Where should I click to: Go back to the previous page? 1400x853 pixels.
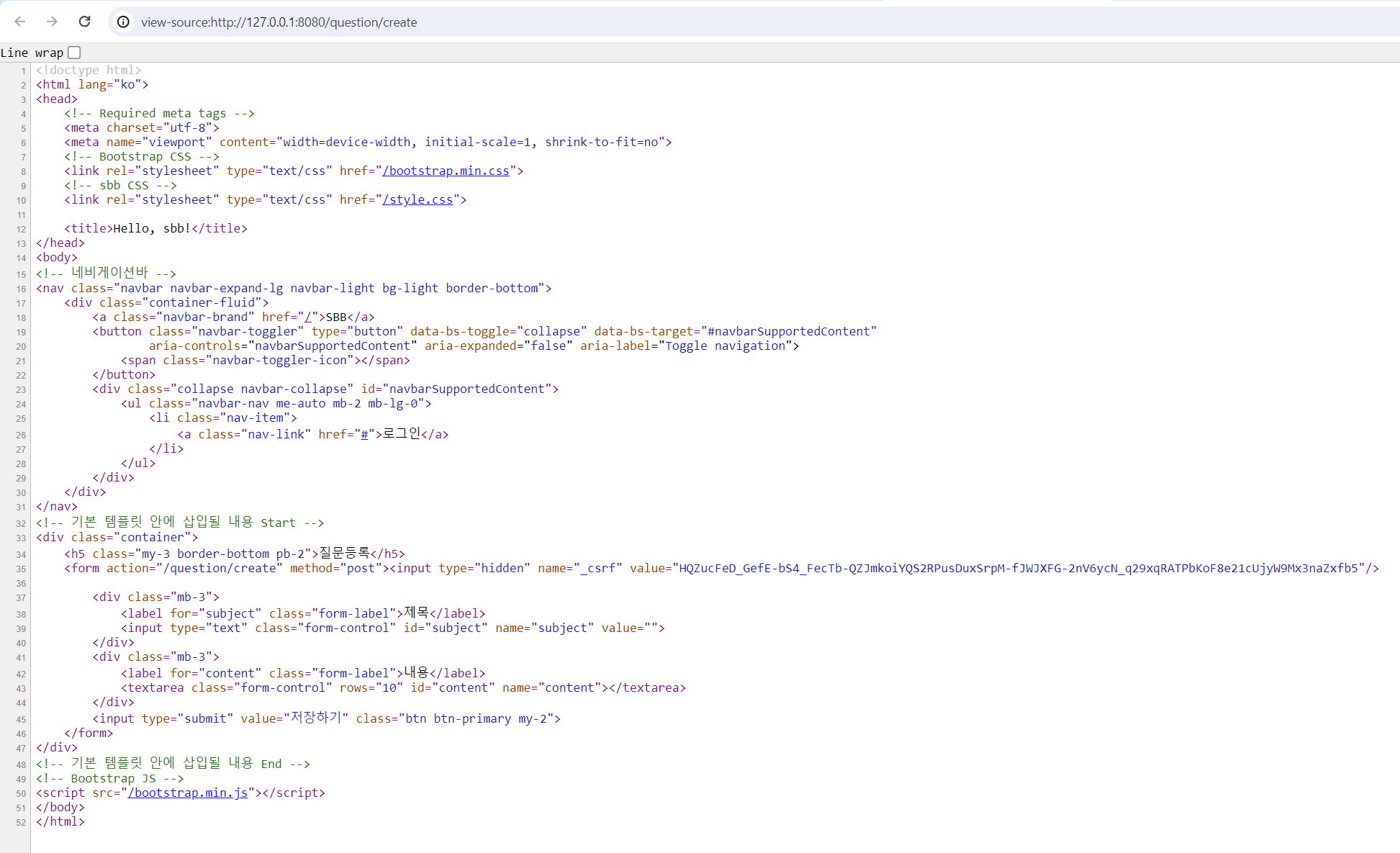coord(20,22)
